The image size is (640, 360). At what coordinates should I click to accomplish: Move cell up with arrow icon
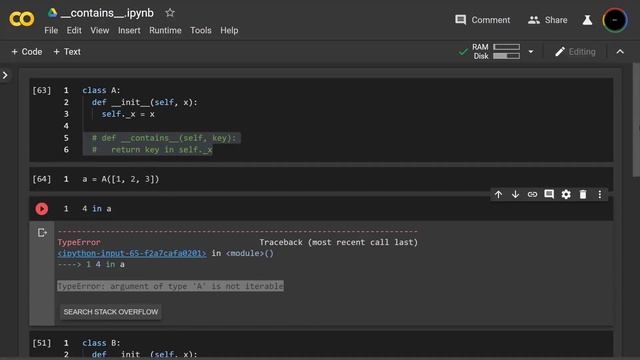[498, 194]
